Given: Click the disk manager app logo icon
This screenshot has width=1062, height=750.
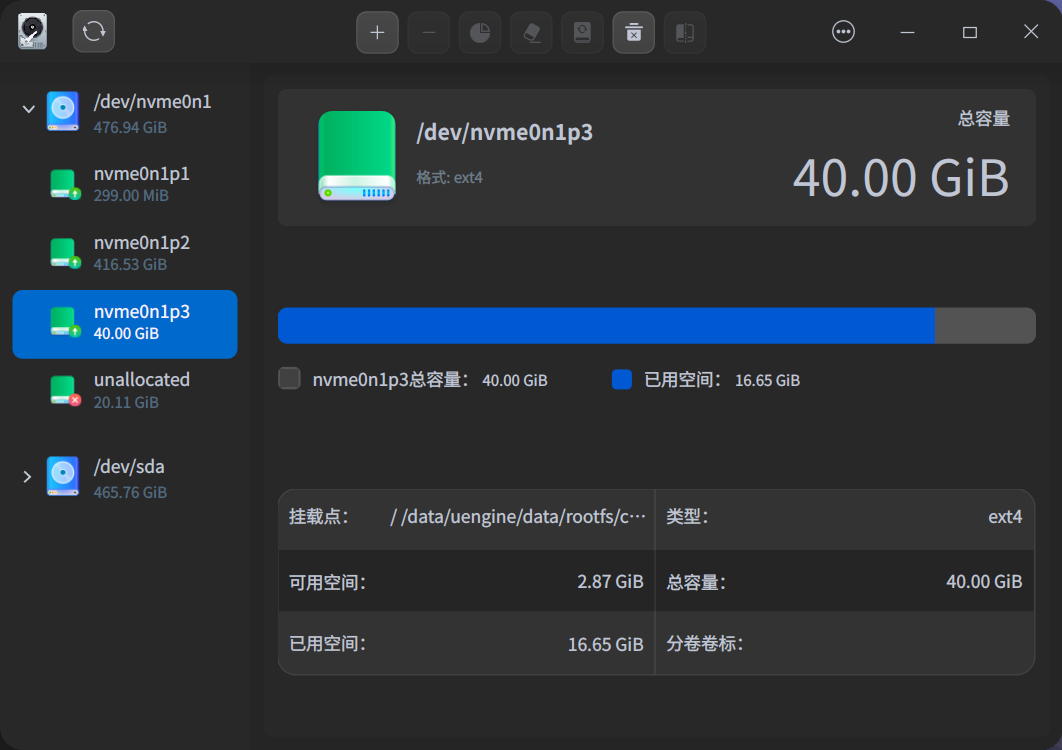Looking at the screenshot, I should tap(31, 31).
